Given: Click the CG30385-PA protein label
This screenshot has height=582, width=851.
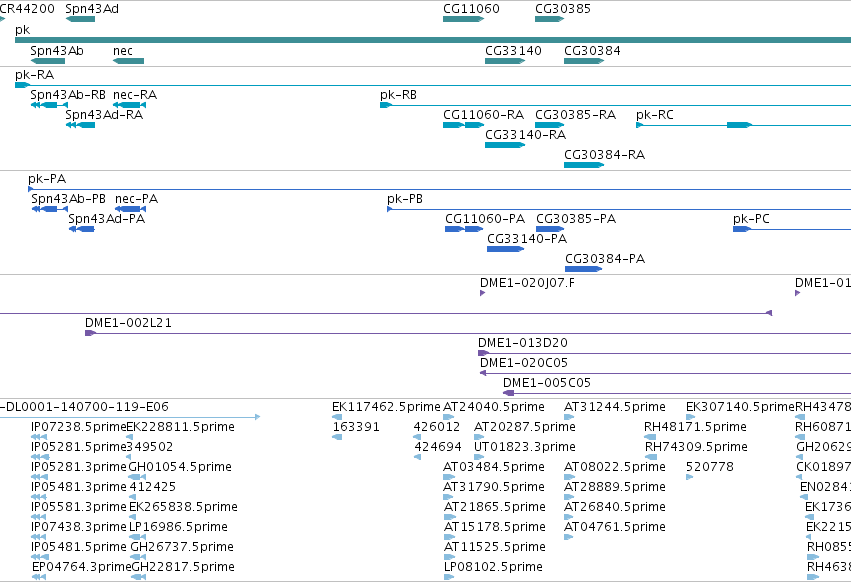Looking at the screenshot, I should point(576,218).
